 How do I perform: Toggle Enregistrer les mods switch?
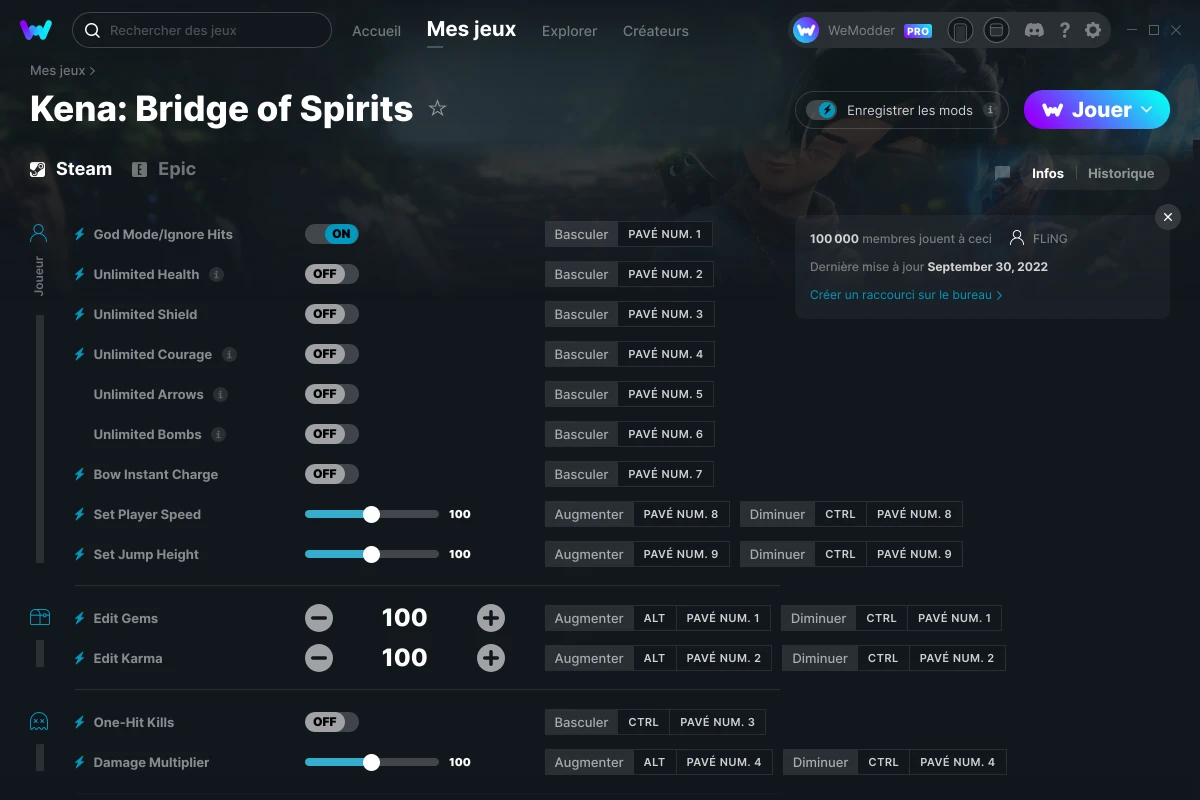click(822, 110)
